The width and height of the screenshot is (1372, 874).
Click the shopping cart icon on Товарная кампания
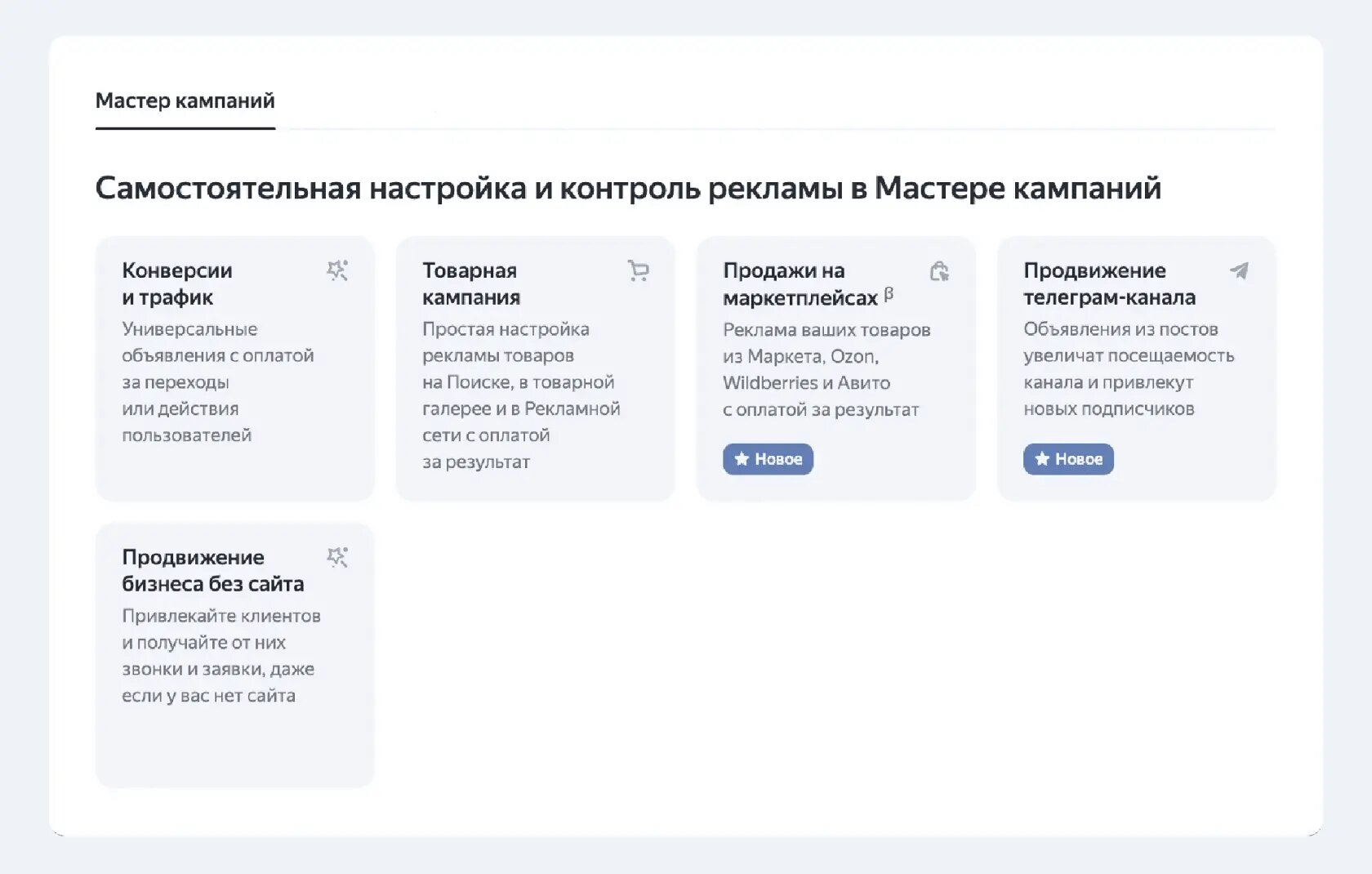(638, 270)
